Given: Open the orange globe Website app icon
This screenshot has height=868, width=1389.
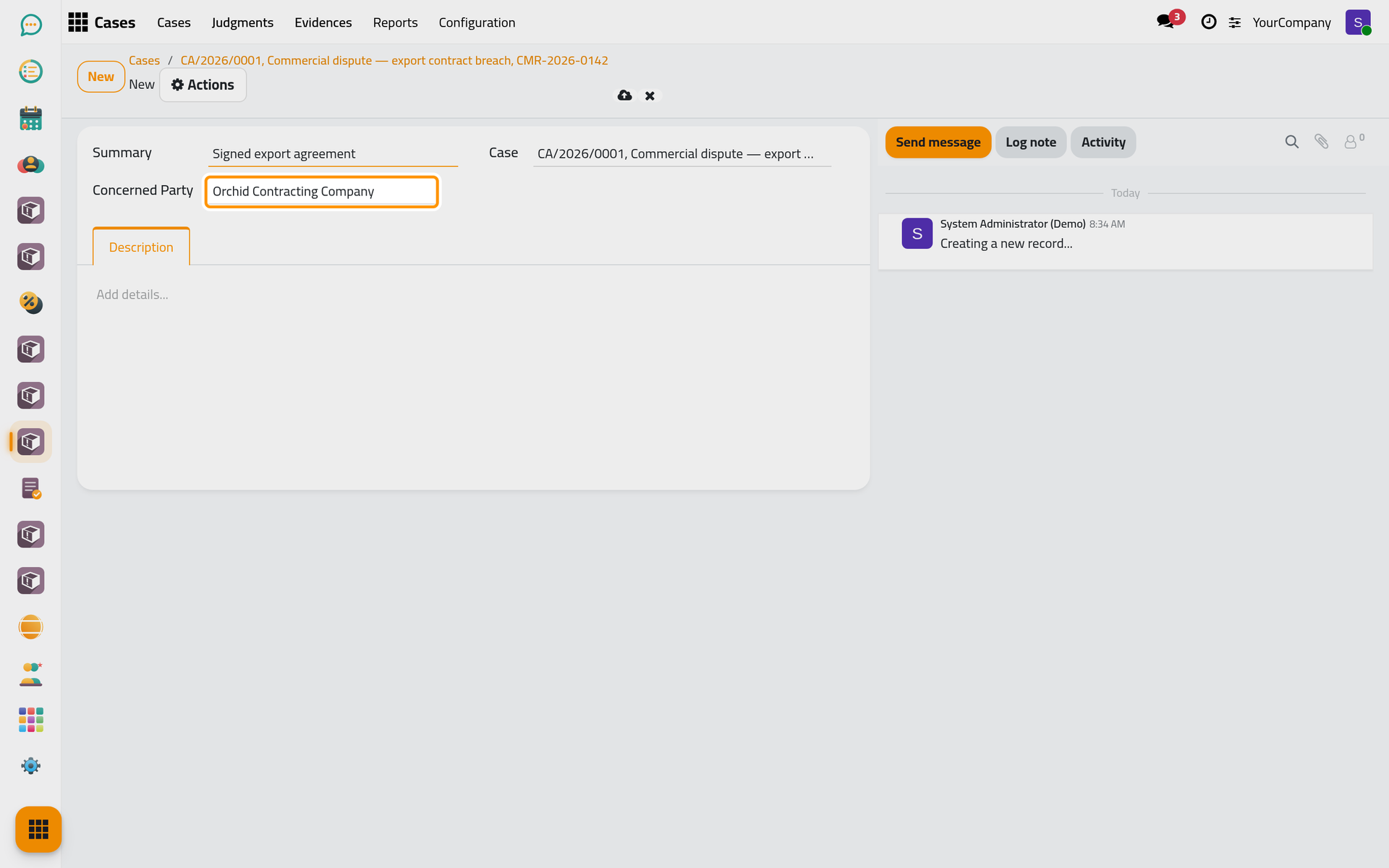Looking at the screenshot, I should coord(30,627).
